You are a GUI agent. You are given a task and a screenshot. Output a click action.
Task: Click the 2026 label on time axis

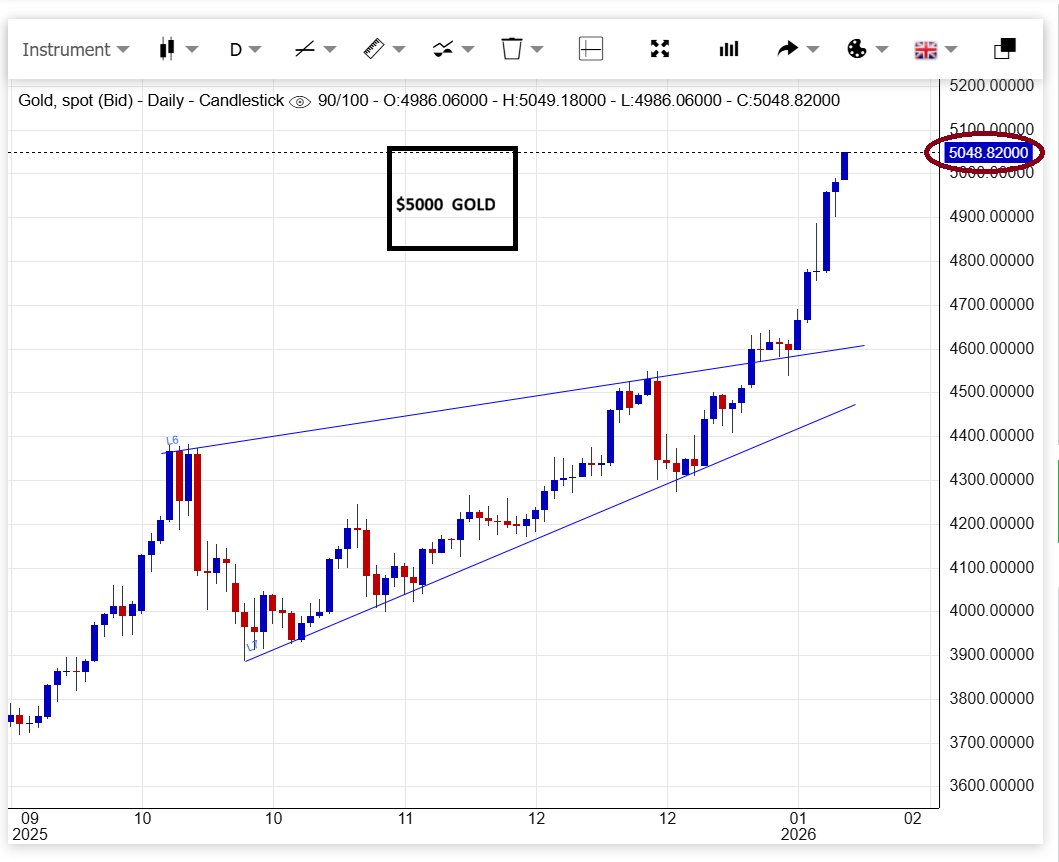(799, 834)
